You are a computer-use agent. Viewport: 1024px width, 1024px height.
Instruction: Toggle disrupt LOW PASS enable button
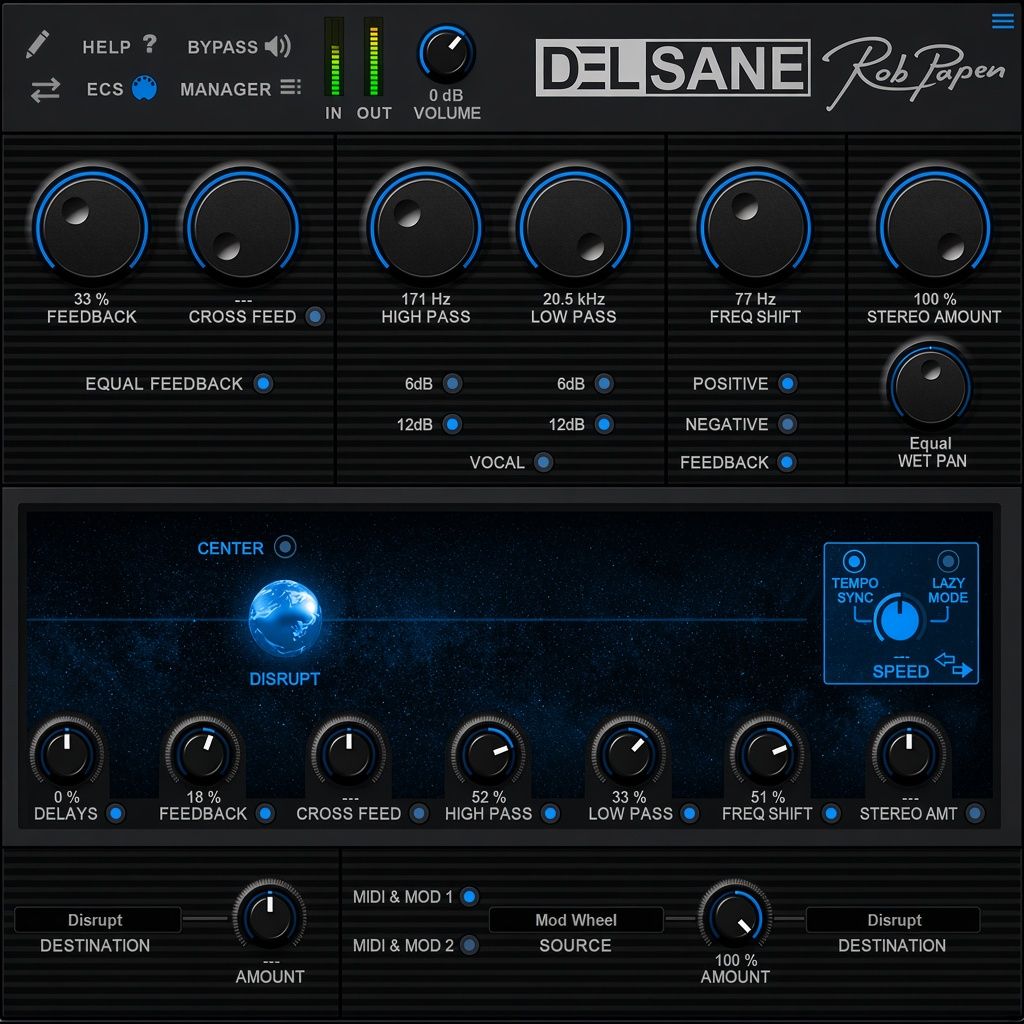[x=689, y=814]
